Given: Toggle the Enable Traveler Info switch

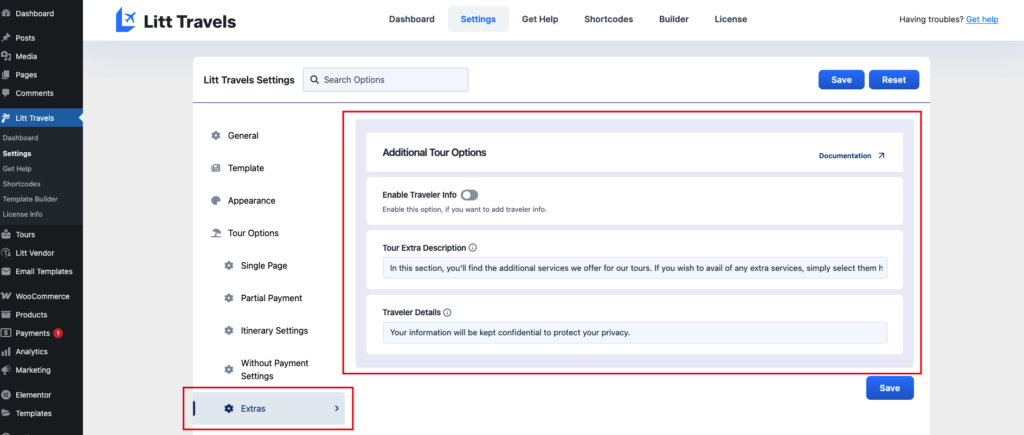Looking at the screenshot, I should coord(470,195).
